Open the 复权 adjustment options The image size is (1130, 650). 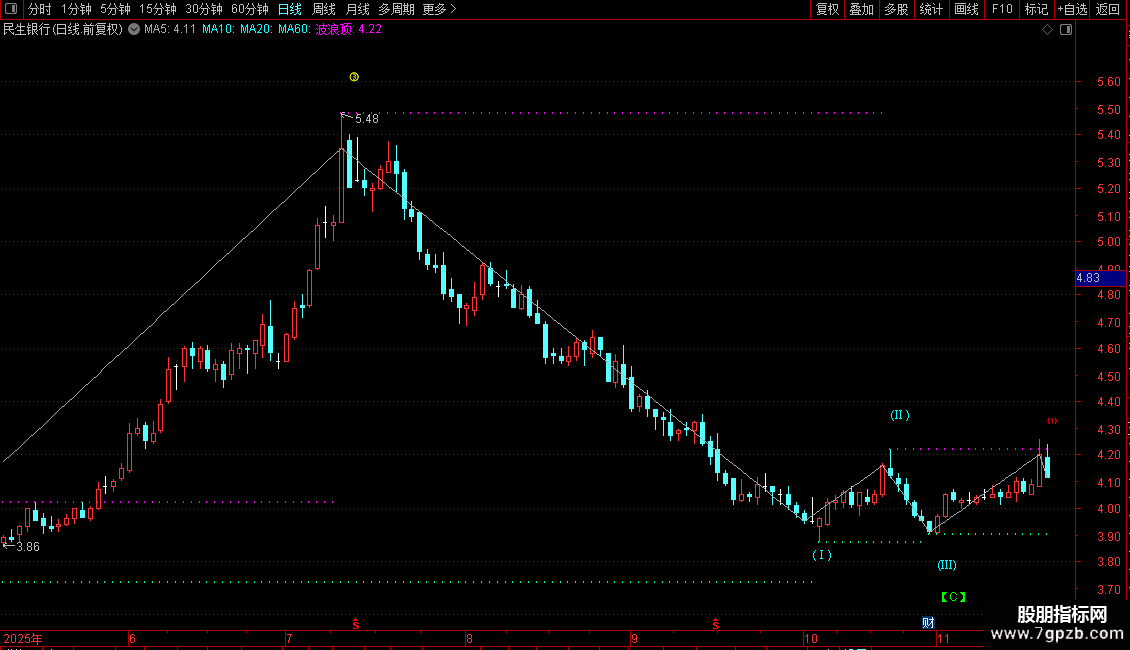[x=827, y=9]
